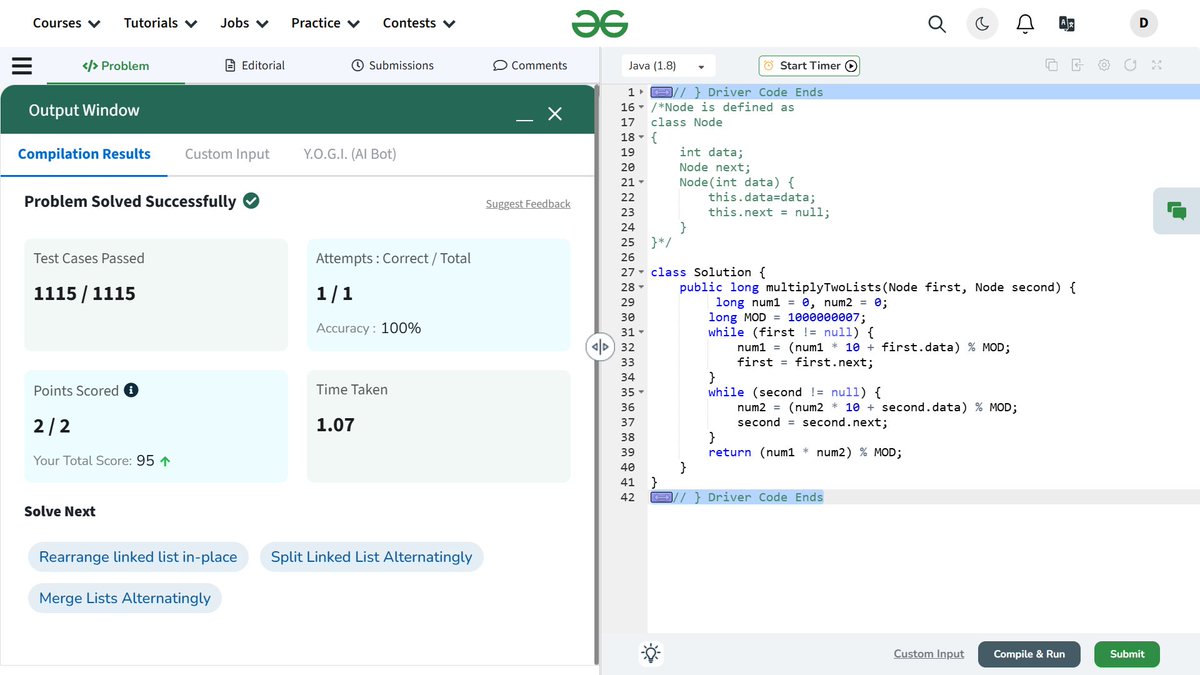Screen dimensions: 1200x675
Task: Collapse the Node constructor fold at line 21
Action: [x=642, y=182]
